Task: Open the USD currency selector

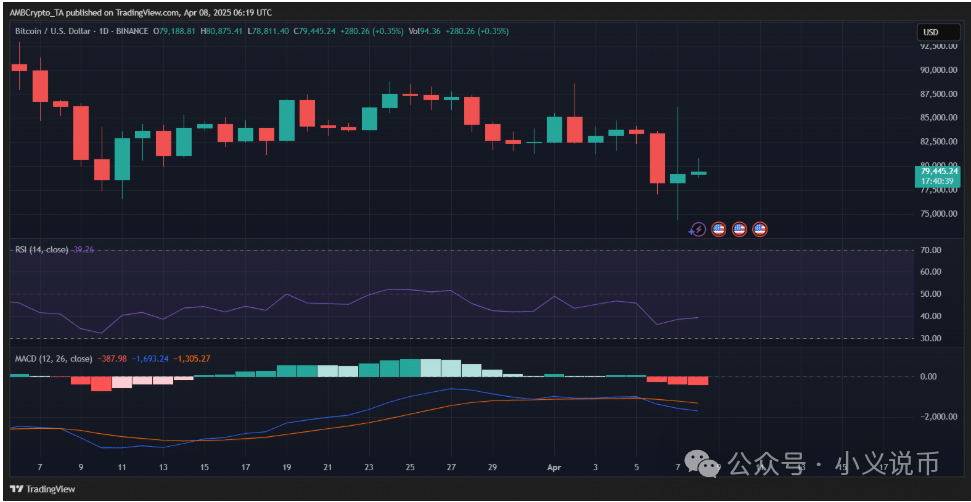Action: [930, 33]
